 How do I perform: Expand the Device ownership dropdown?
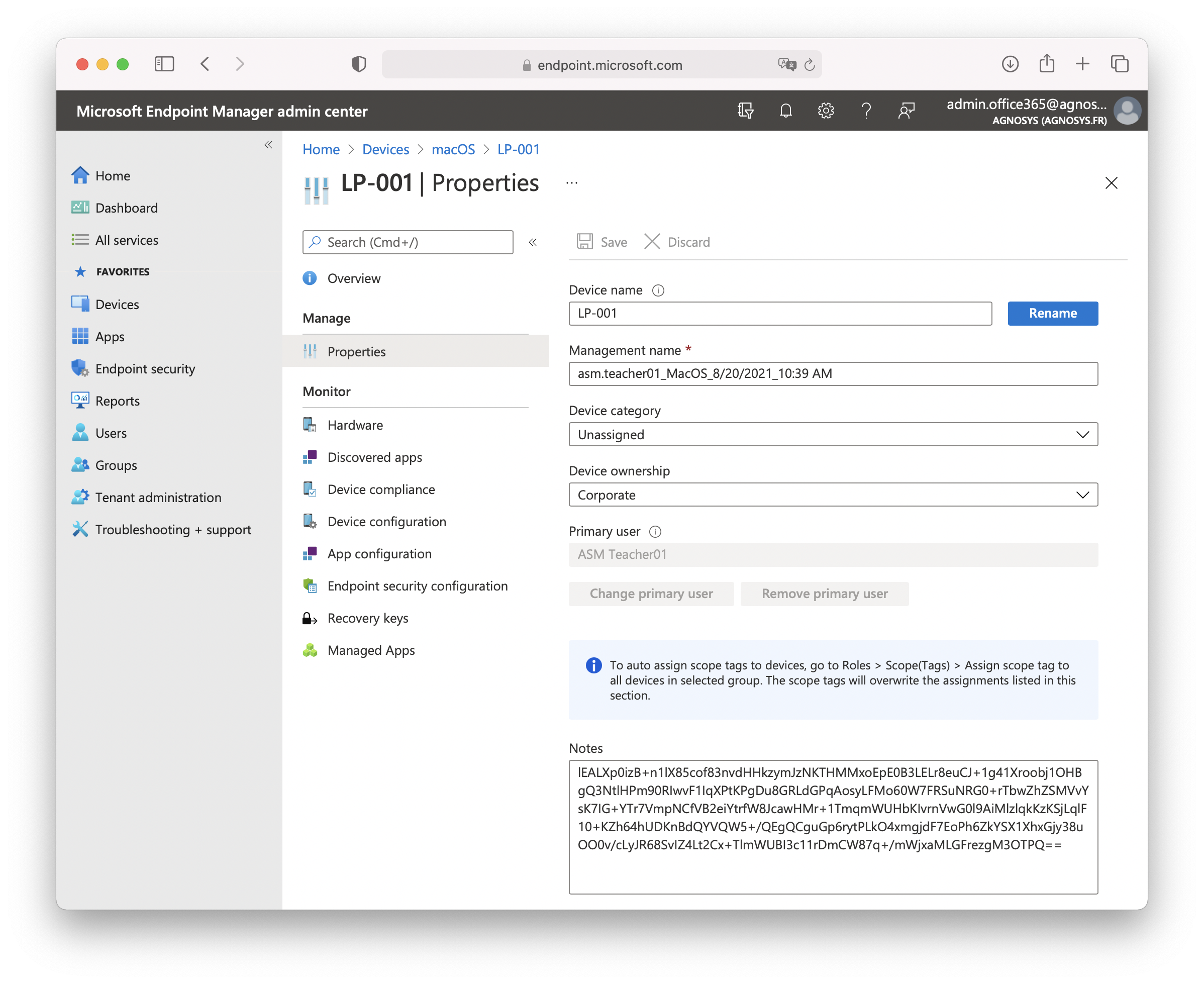(x=833, y=495)
